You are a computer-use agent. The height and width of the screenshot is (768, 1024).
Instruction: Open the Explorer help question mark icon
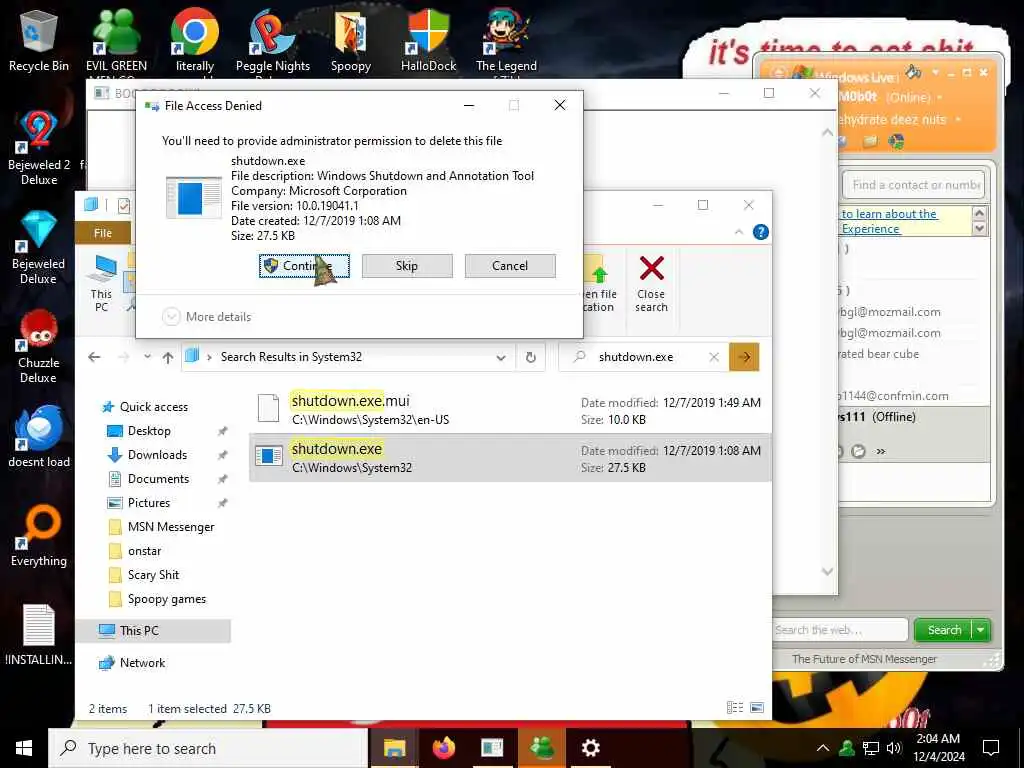point(761,232)
